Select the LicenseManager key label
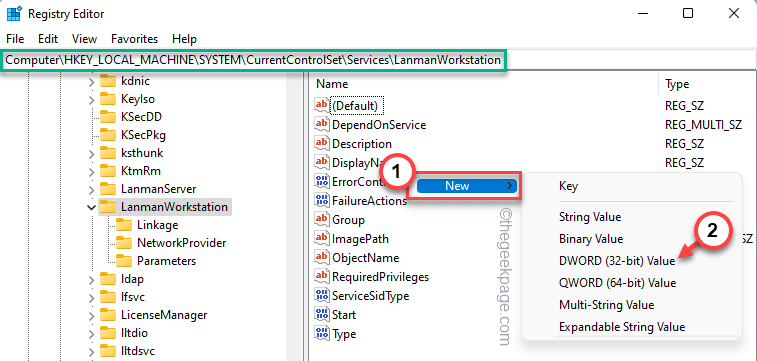This screenshot has width=757, height=361. tap(164, 315)
